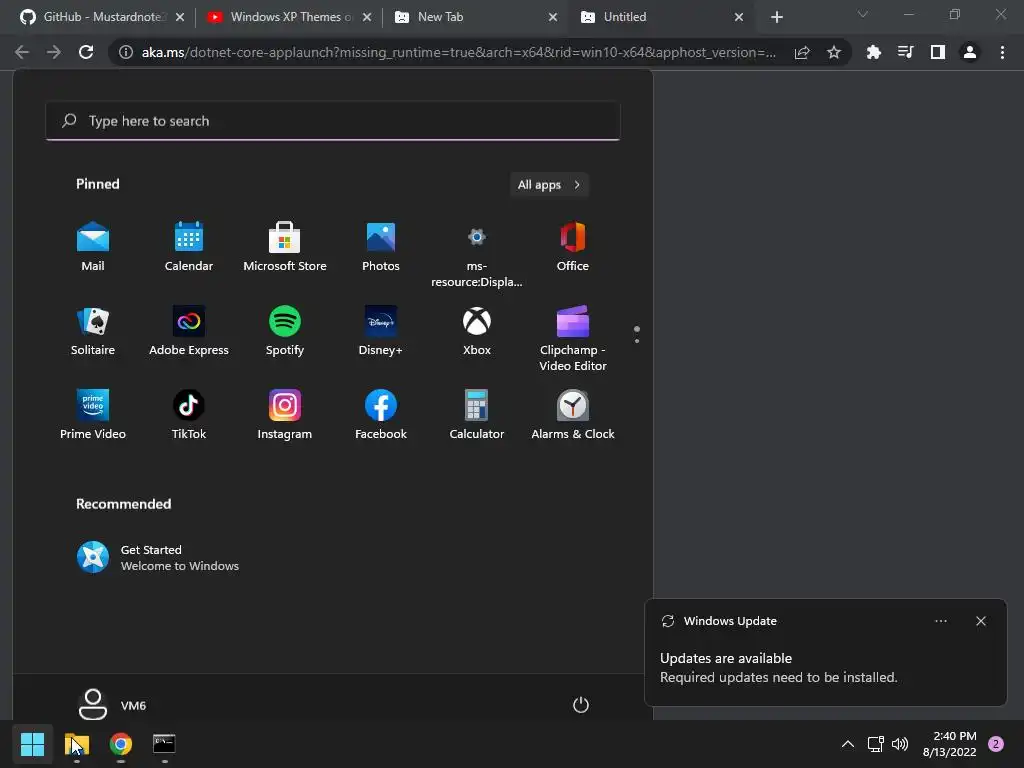Click the Power button in Start menu

pyautogui.click(x=581, y=705)
